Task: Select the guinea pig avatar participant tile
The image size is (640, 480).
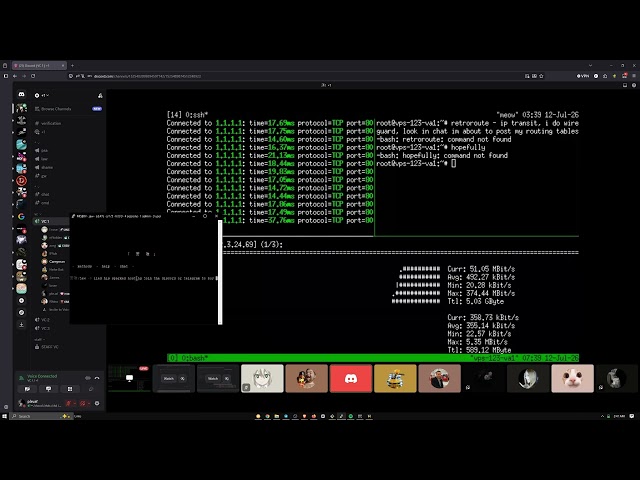Action: (x=572, y=378)
